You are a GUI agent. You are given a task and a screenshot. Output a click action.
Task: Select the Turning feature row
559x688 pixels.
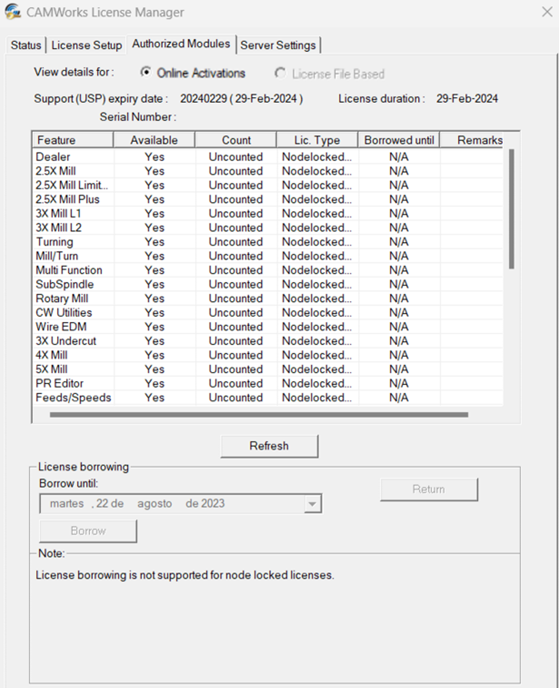coord(268,242)
